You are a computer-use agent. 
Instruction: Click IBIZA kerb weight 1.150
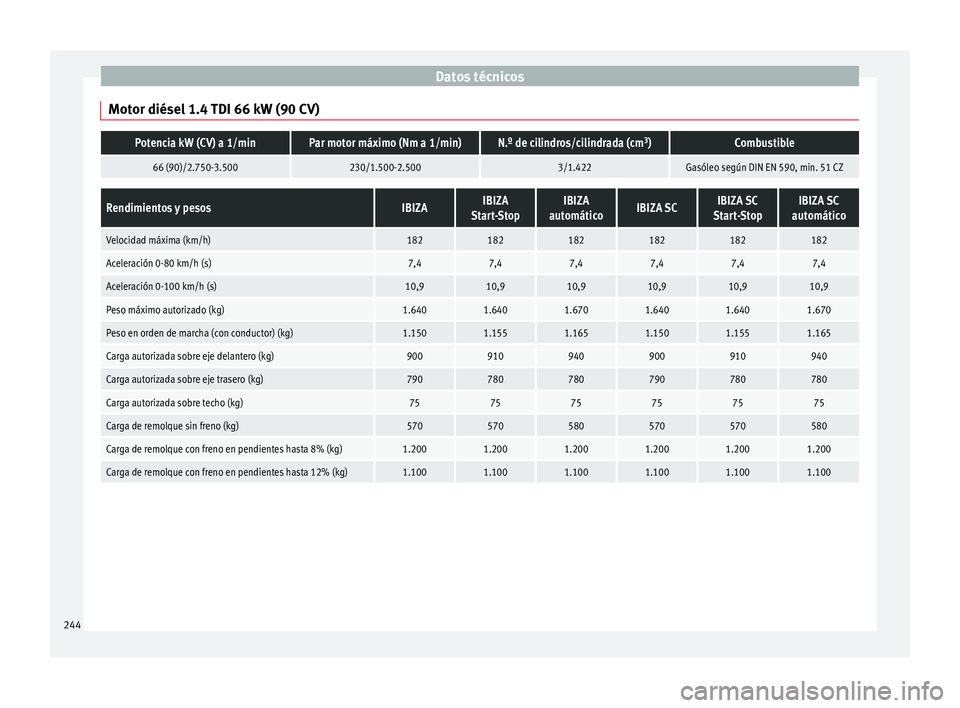[414, 333]
